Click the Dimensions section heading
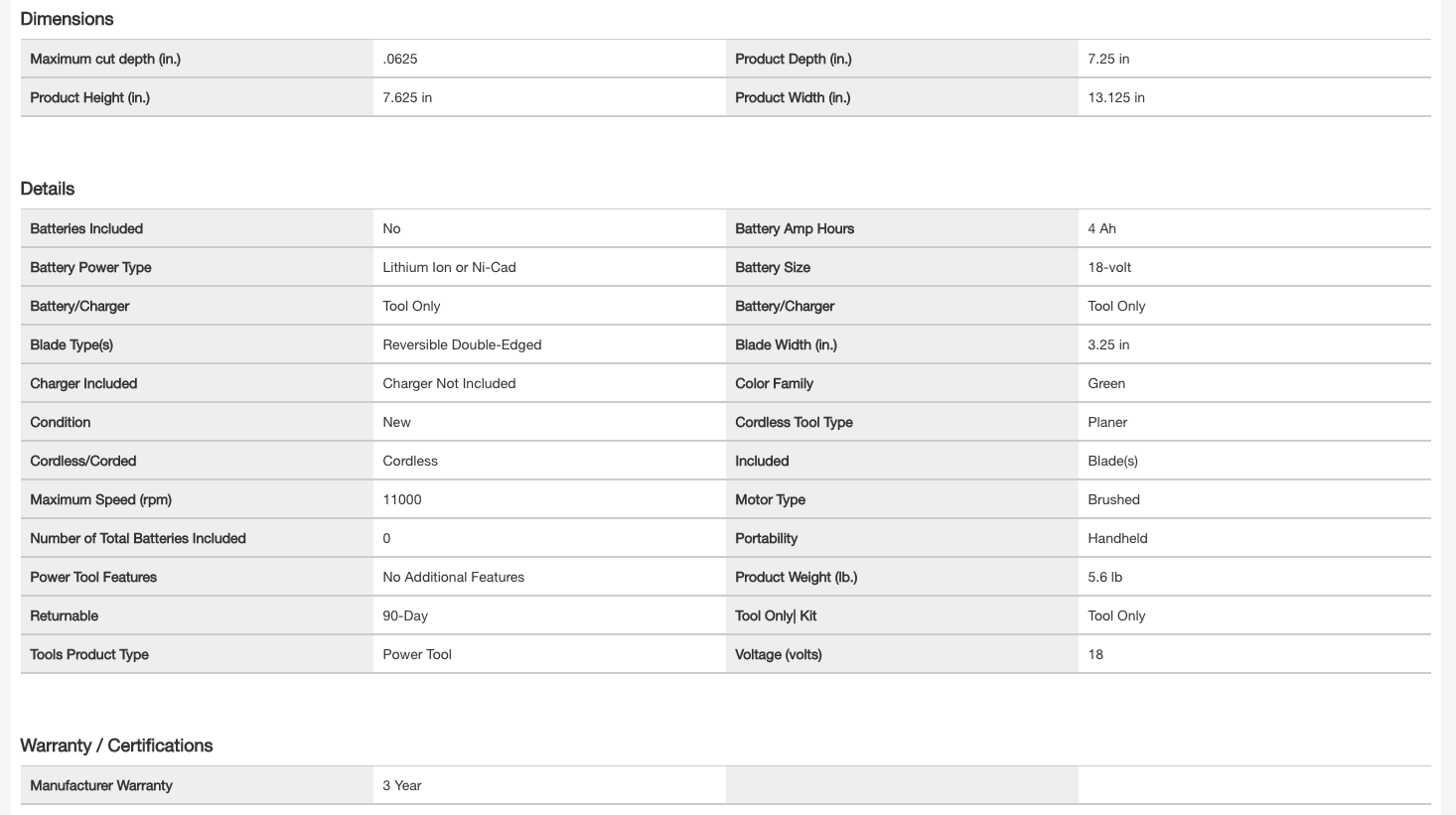 coord(67,19)
